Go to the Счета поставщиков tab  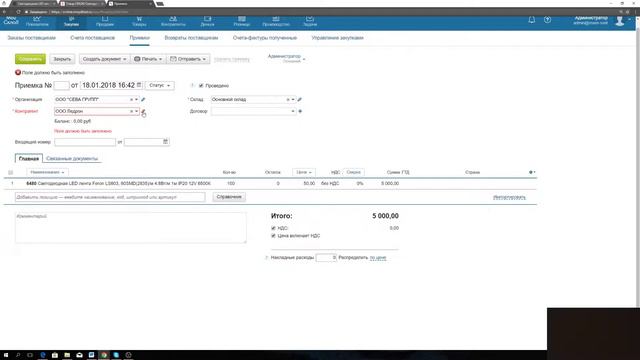coord(93,38)
